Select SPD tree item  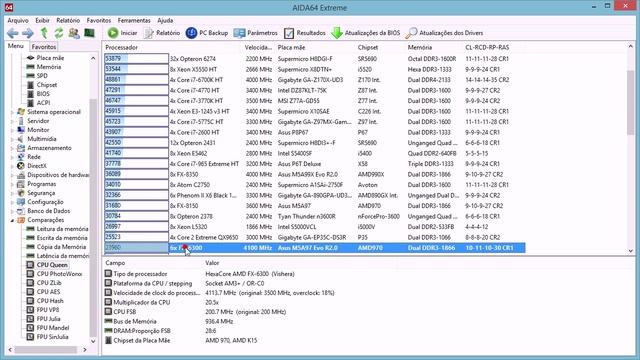(42, 76)
